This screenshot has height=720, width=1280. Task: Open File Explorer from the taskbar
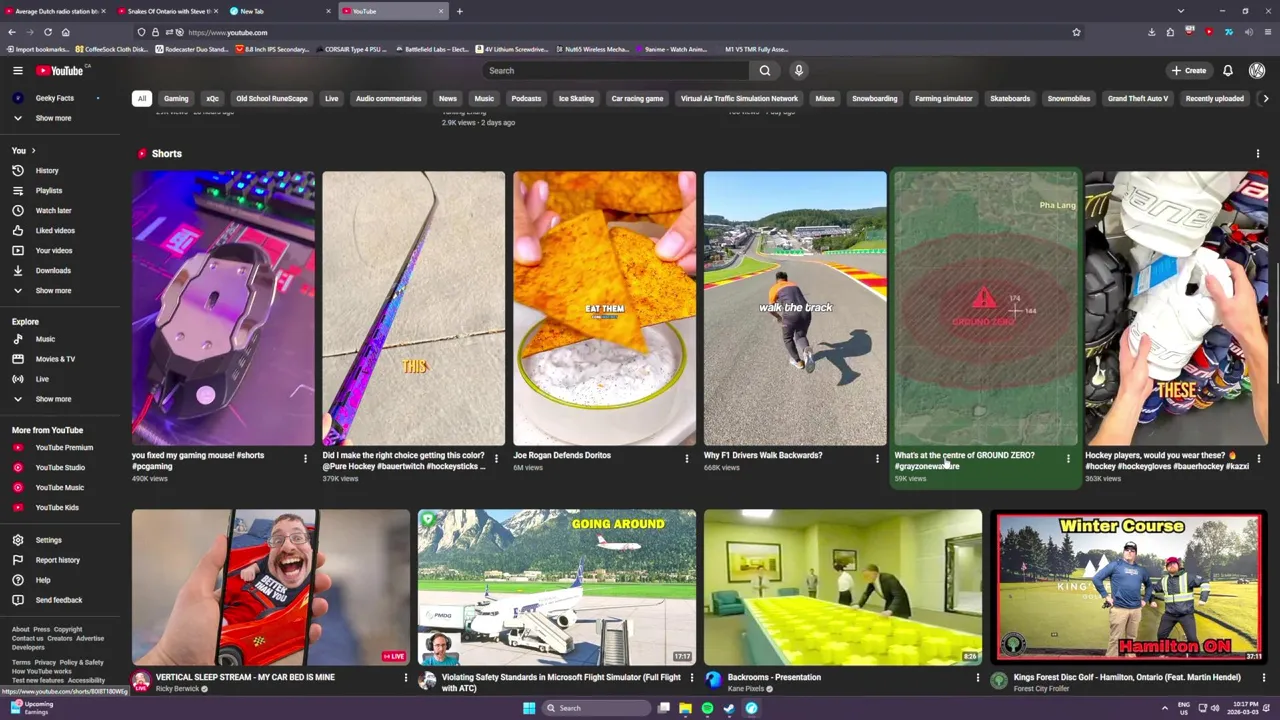(685, 708)
